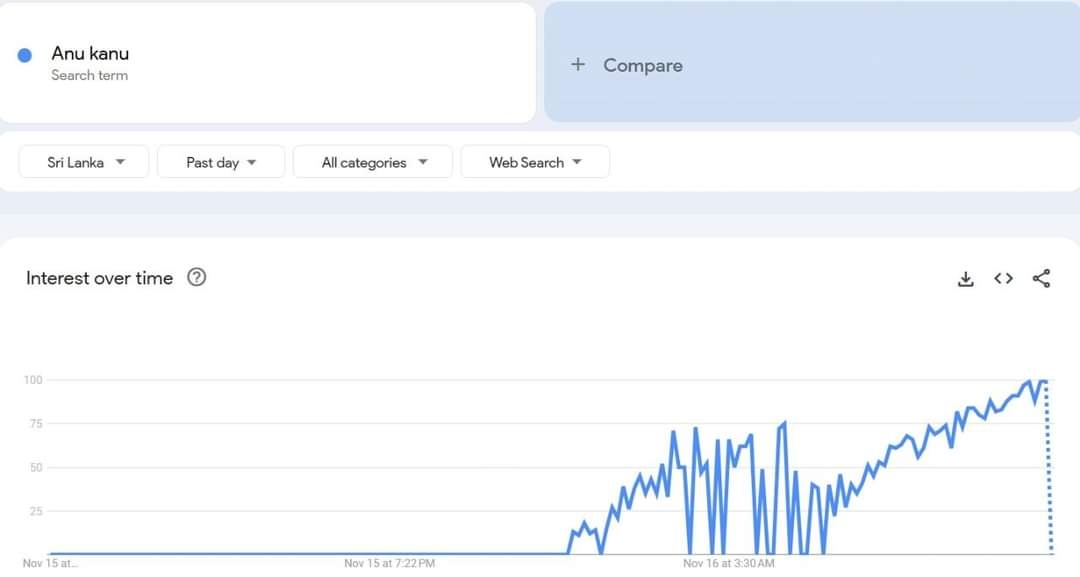This screenshot has width=1080, height=577.
Task: Open the Web Search type dropdown
Action: point(535,162)
